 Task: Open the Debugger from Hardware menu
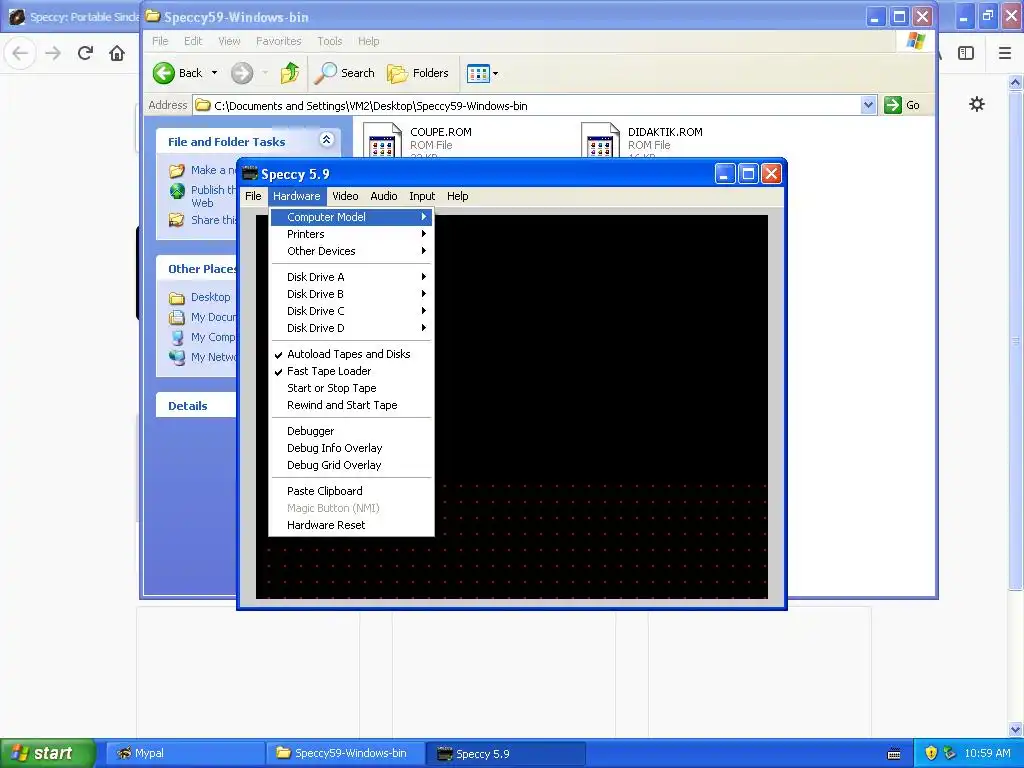[351, 431]
